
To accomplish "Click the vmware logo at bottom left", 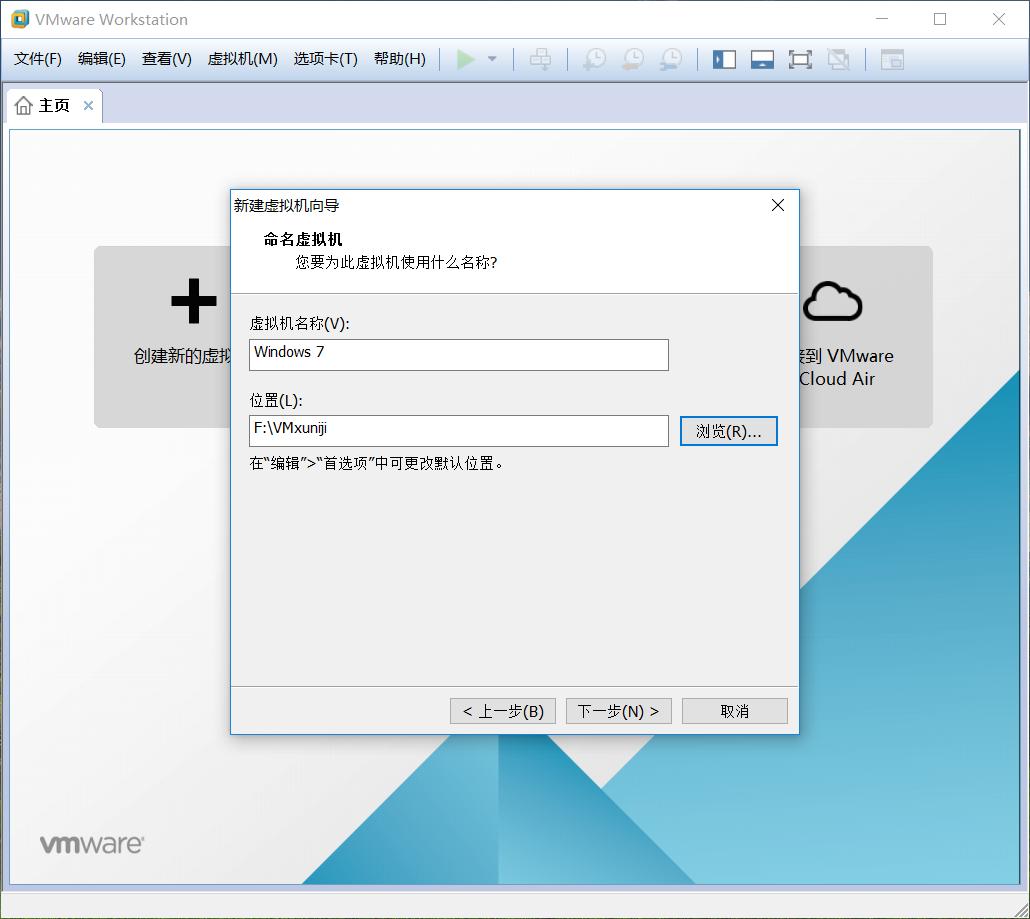I will pos(92,843).
